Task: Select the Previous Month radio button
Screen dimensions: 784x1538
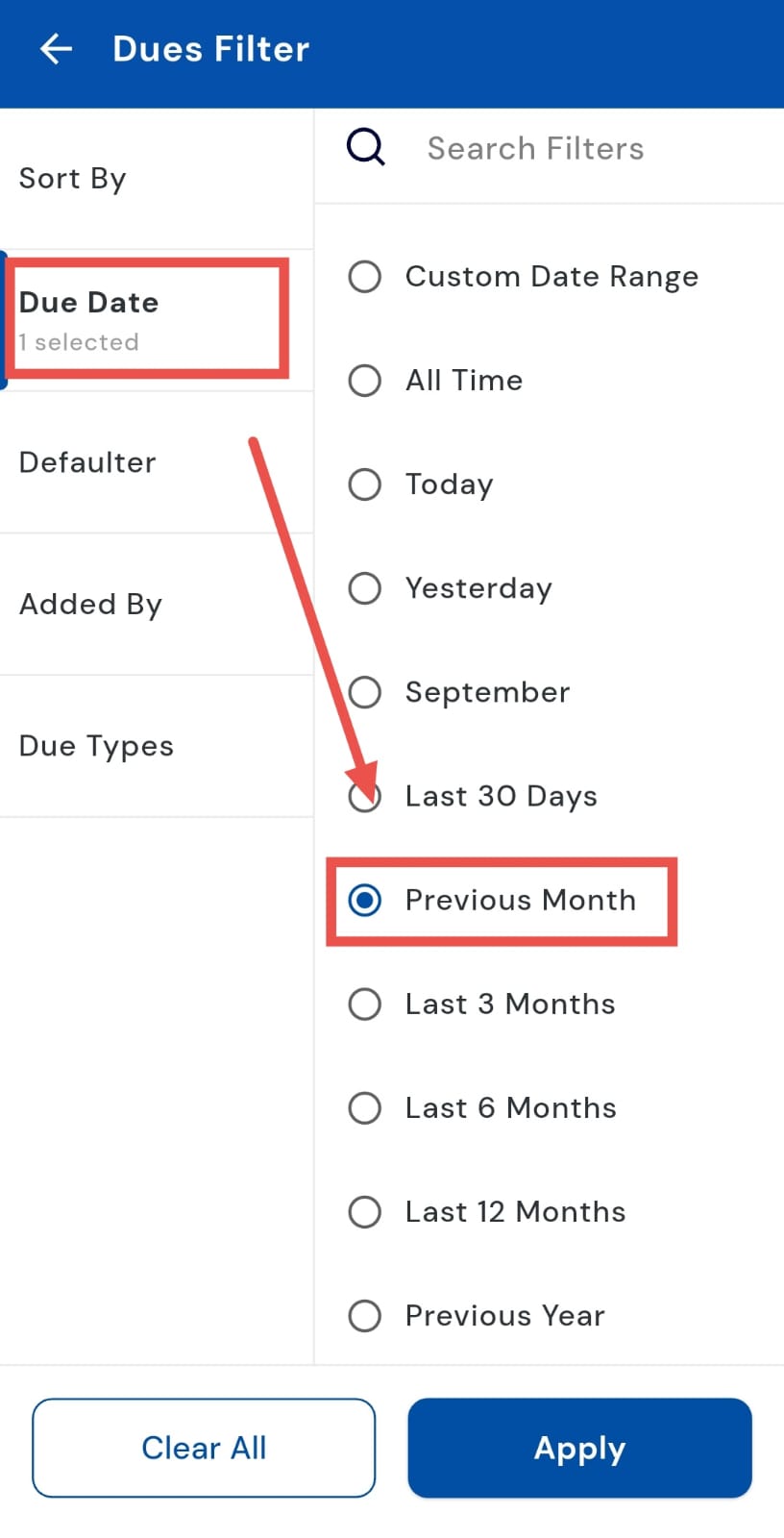Action: point(365,900)
